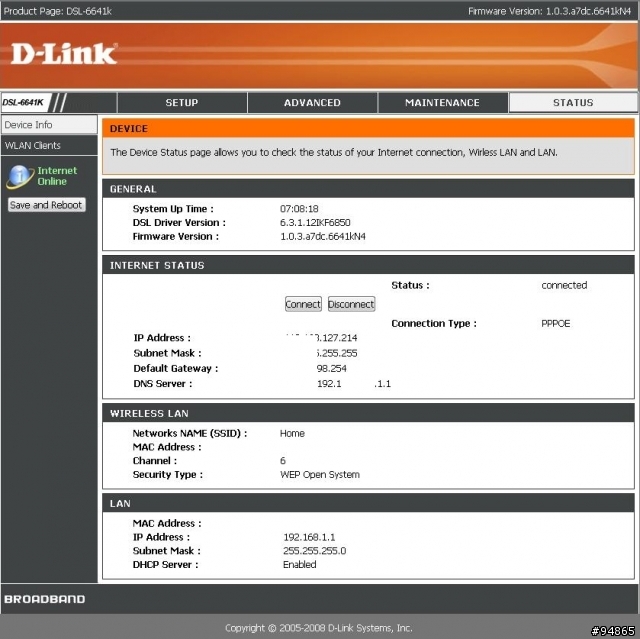
Task: Click the D-Link logo
Action: [64, 54]
